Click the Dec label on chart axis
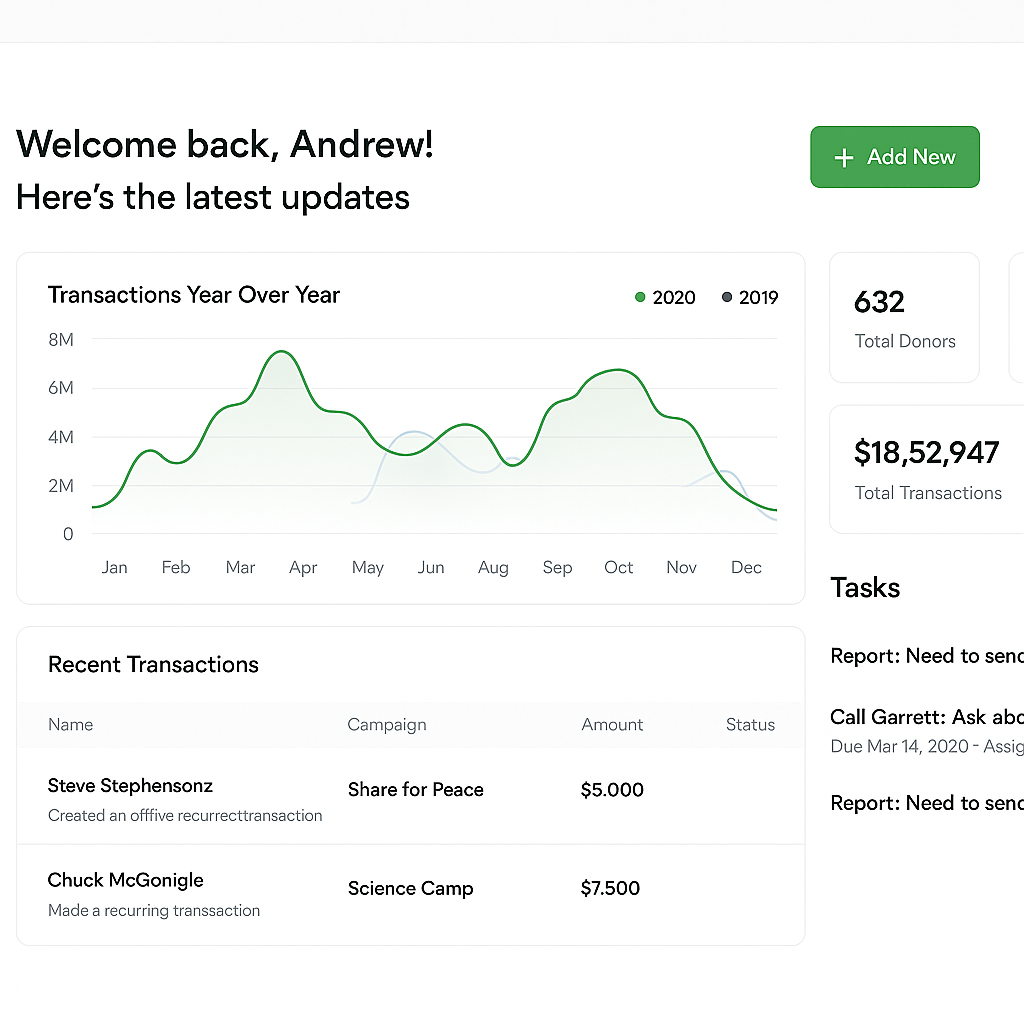Image resolution: width=1024 pixels, height=1024 pixels. click(746, 568)
